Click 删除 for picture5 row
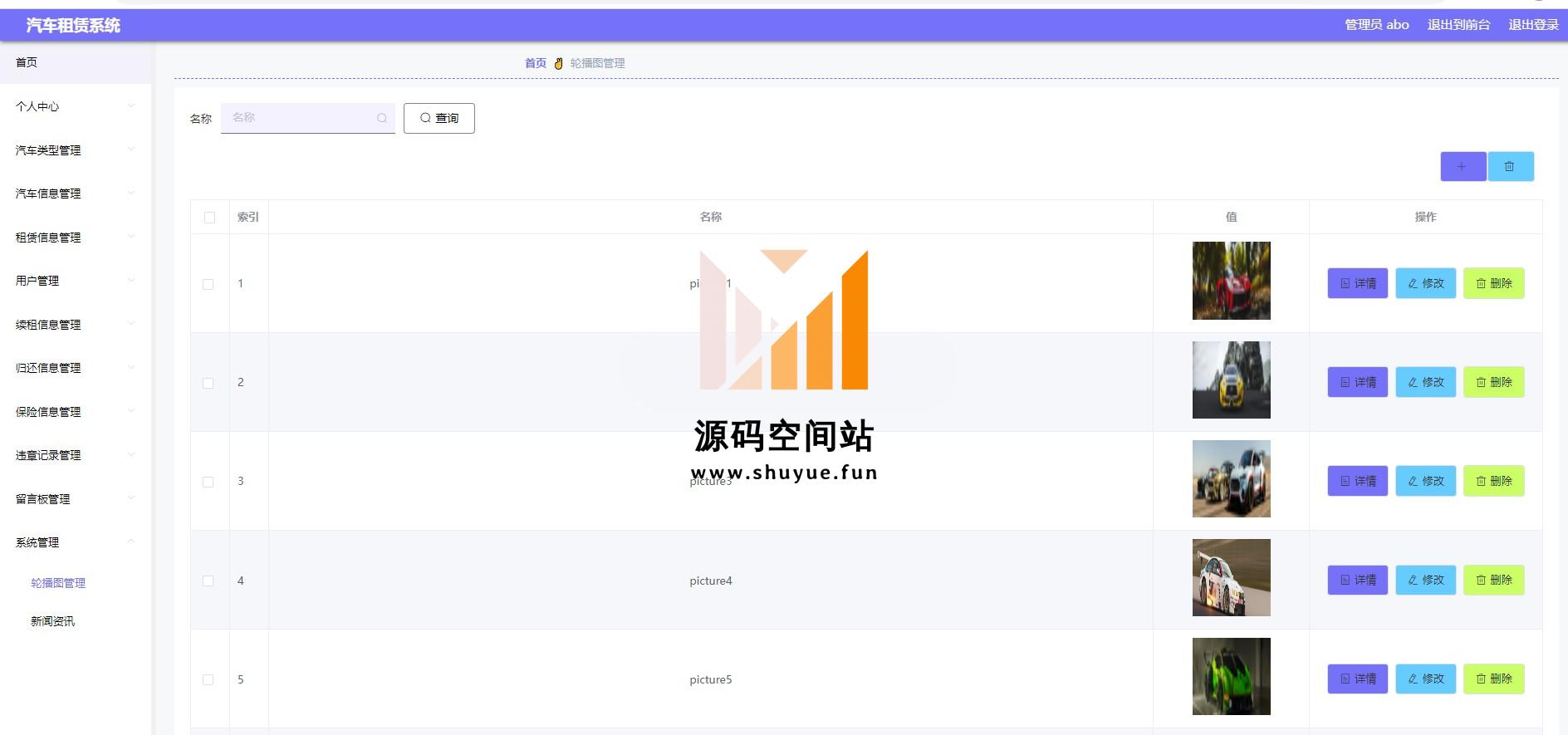 pos(1493,679)
